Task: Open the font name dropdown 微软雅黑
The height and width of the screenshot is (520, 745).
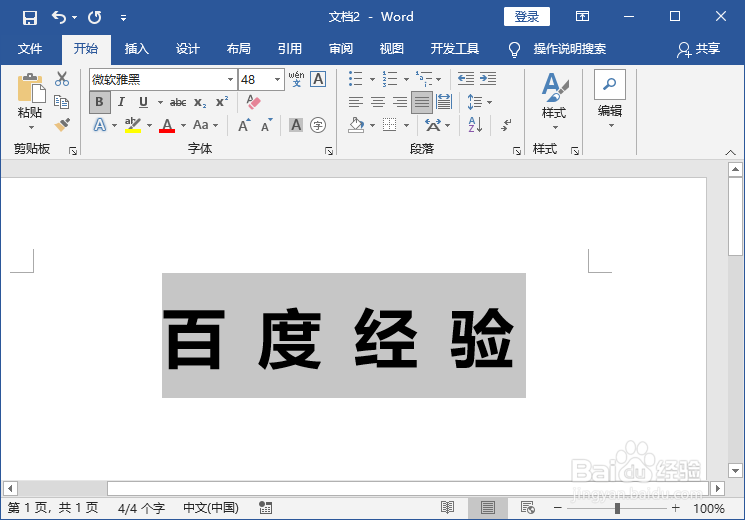Action: click(x=230, y=79)
